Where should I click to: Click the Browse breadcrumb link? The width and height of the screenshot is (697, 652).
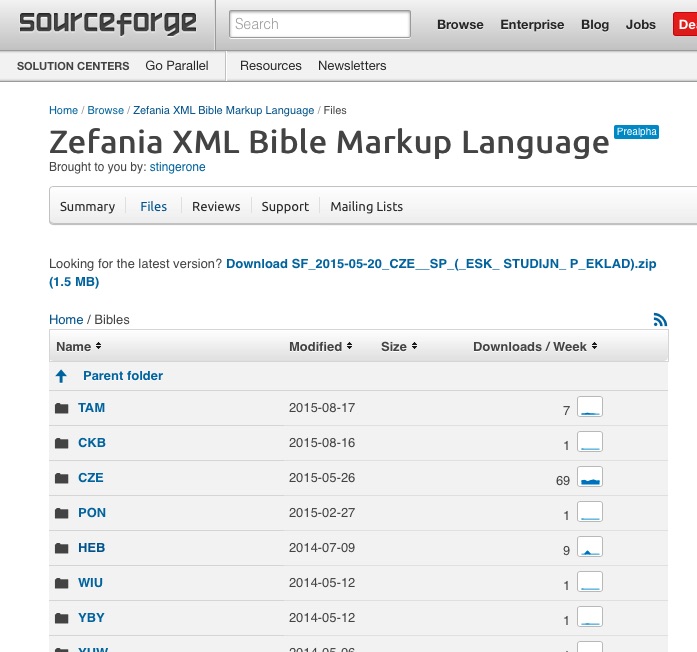[x=105, y=110]
